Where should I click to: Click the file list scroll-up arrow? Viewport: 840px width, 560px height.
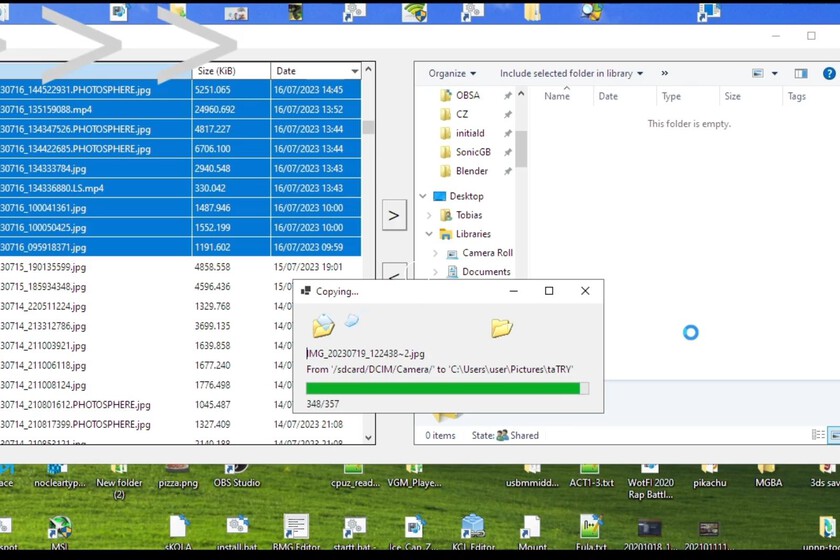pos(368,70)
